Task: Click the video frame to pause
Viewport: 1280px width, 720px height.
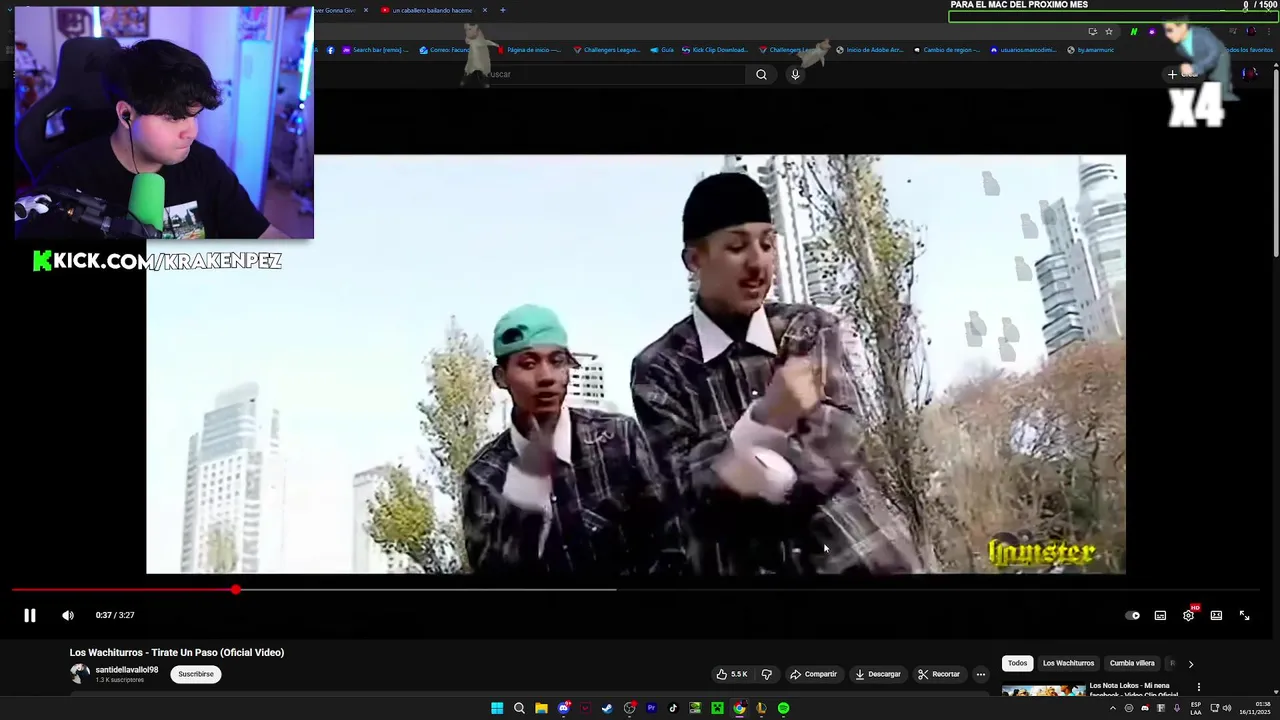Action: pyautogui.click(x=636, y=364)
